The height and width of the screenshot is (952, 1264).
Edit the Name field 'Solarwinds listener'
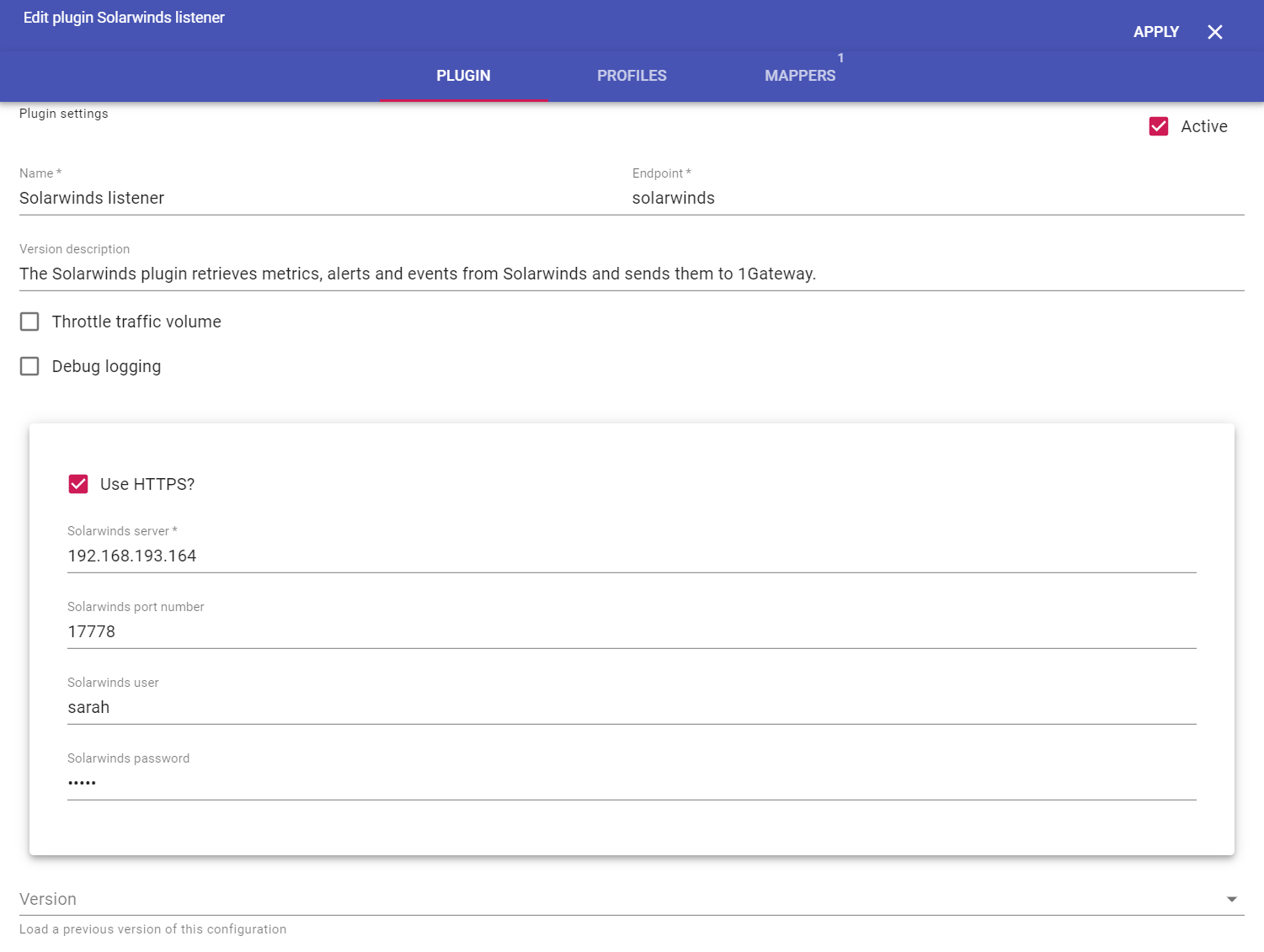[x=325, y=198]
